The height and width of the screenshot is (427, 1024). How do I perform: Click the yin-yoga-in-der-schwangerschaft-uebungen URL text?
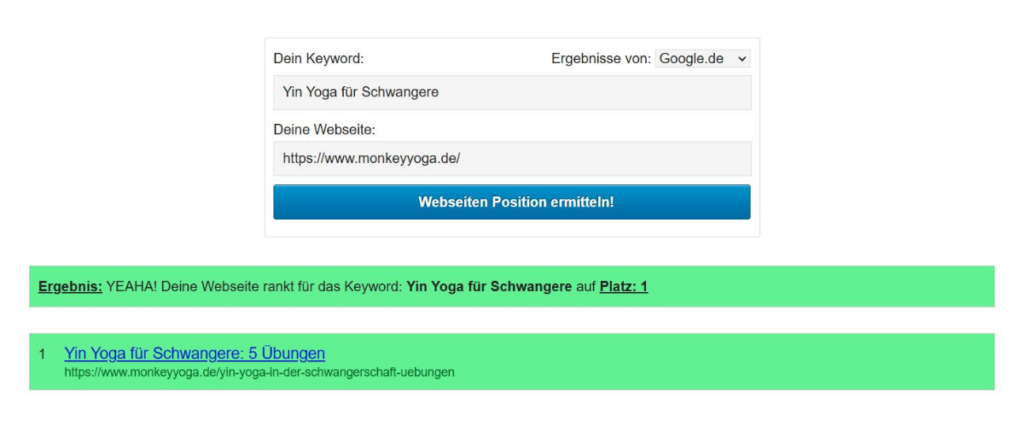click(x=259, y=372)
